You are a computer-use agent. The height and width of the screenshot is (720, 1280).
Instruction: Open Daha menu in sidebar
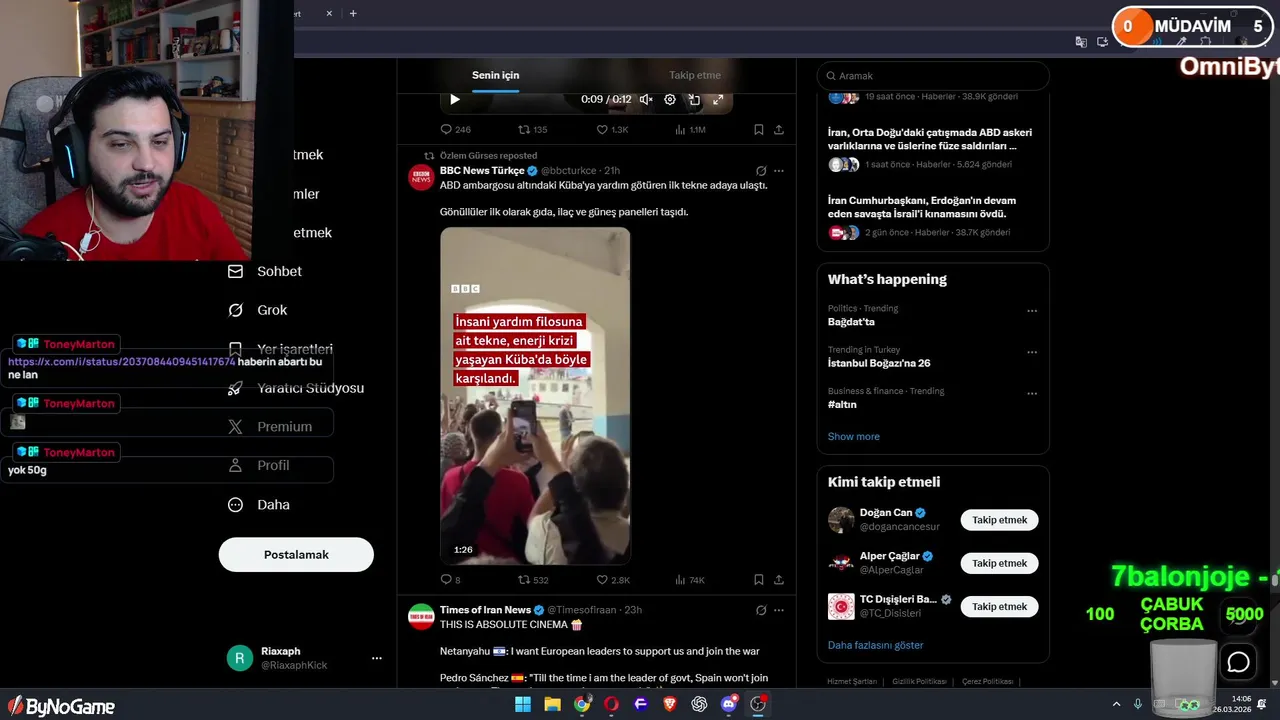(259, 505)
